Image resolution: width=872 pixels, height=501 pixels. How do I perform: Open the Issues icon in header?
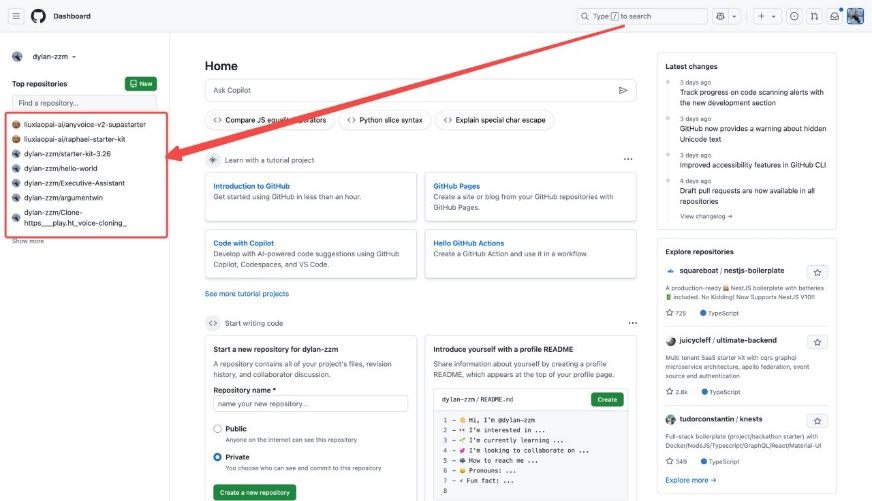(794, 16)
